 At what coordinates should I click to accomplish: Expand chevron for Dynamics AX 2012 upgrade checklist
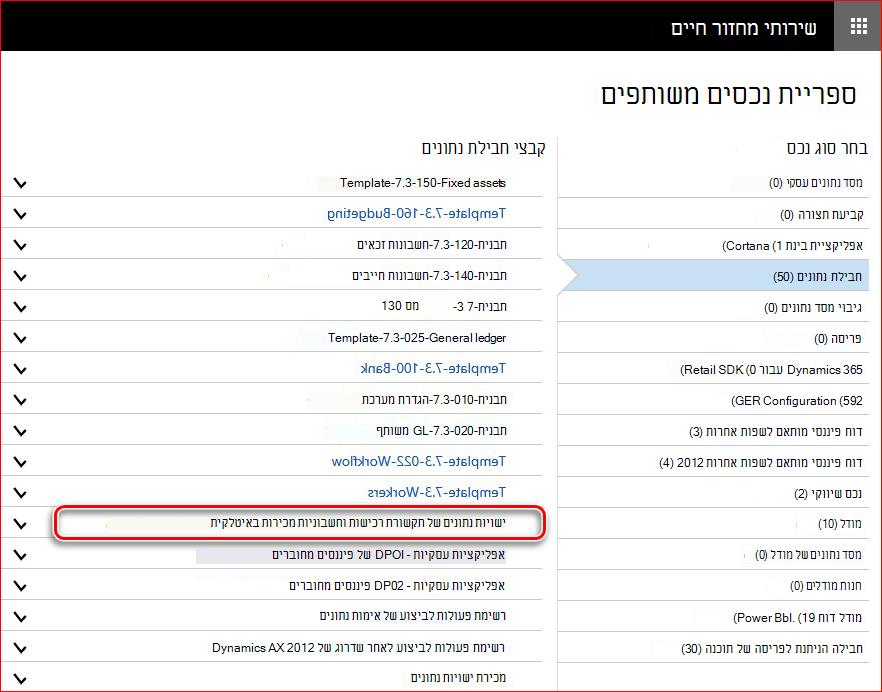point(20,648)
